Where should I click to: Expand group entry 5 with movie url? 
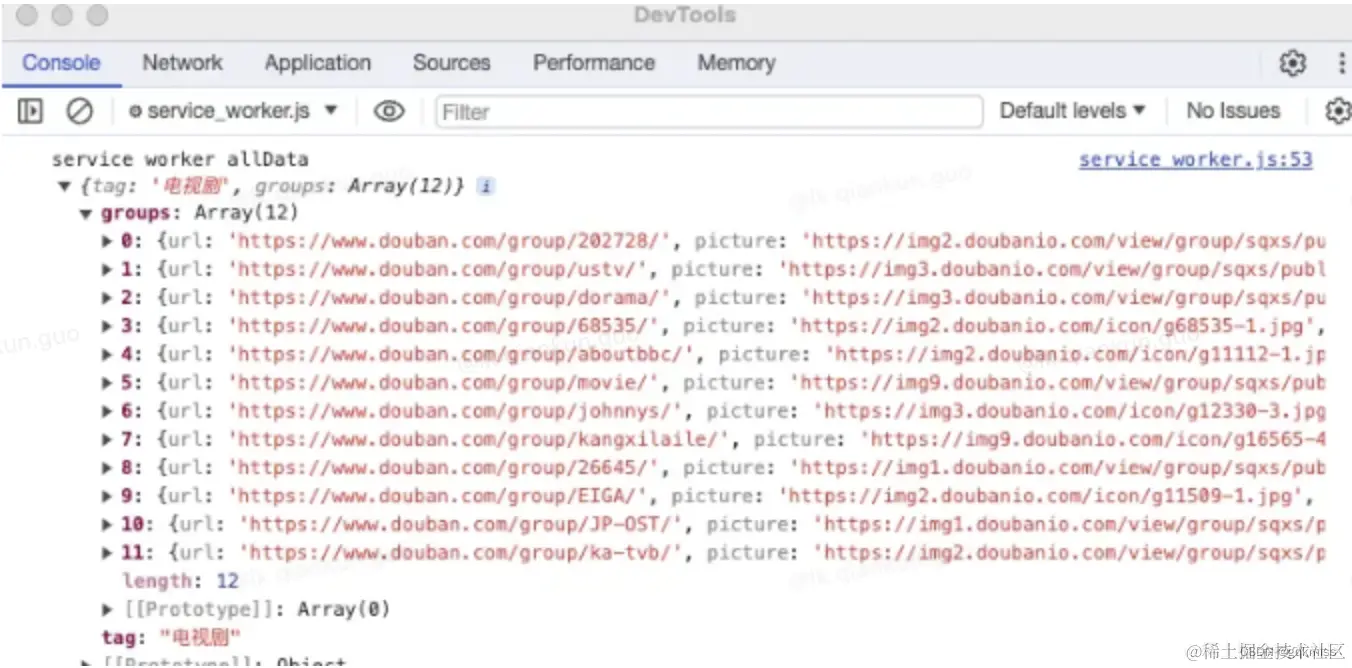(107, 382)
